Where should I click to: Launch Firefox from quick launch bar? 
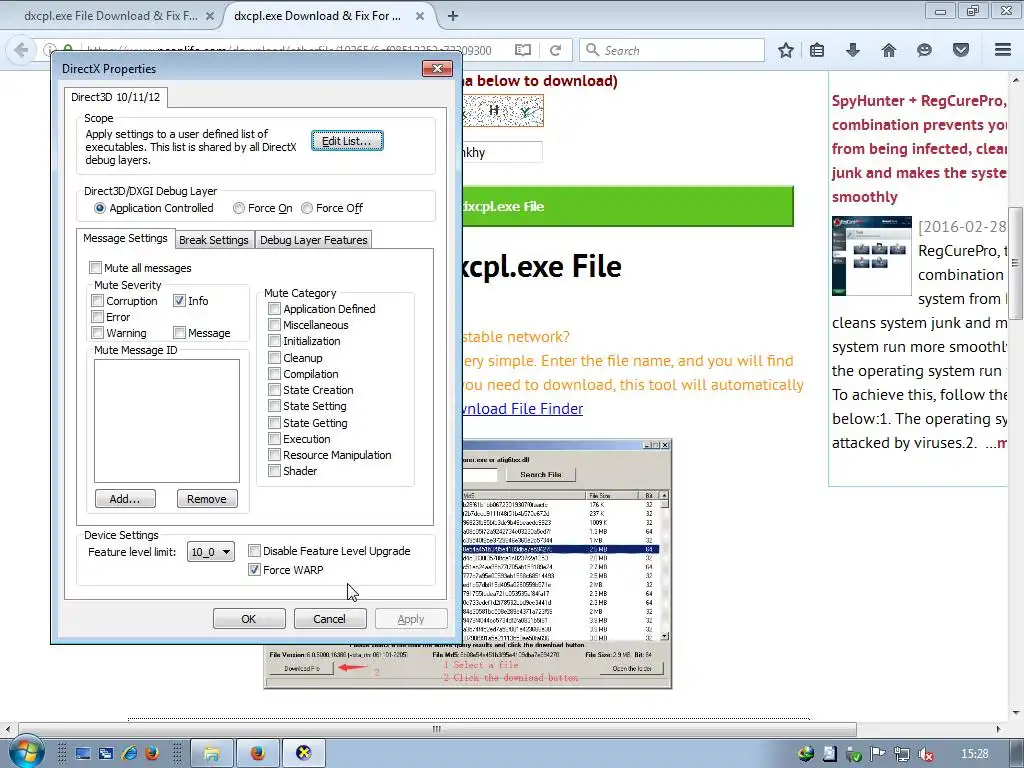(x=152, y=754)
